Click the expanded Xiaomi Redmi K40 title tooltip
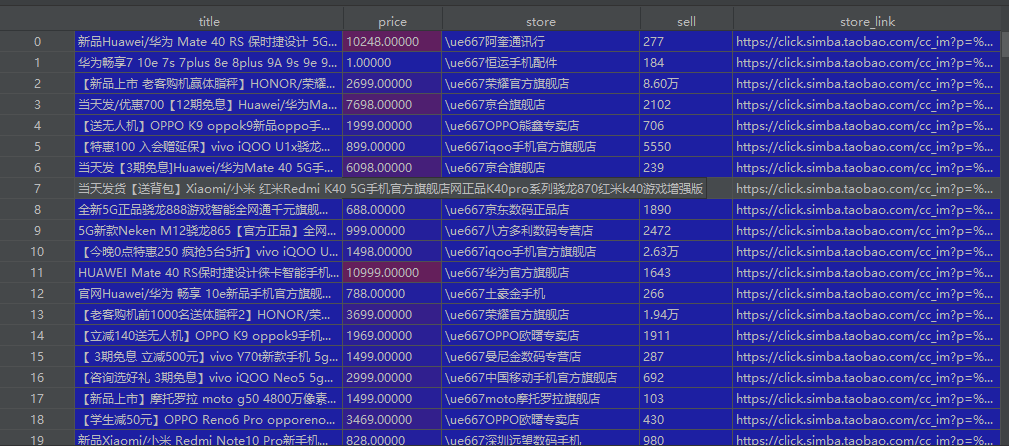This screenshot has height=446, width=1009. [x=391, y=189]
